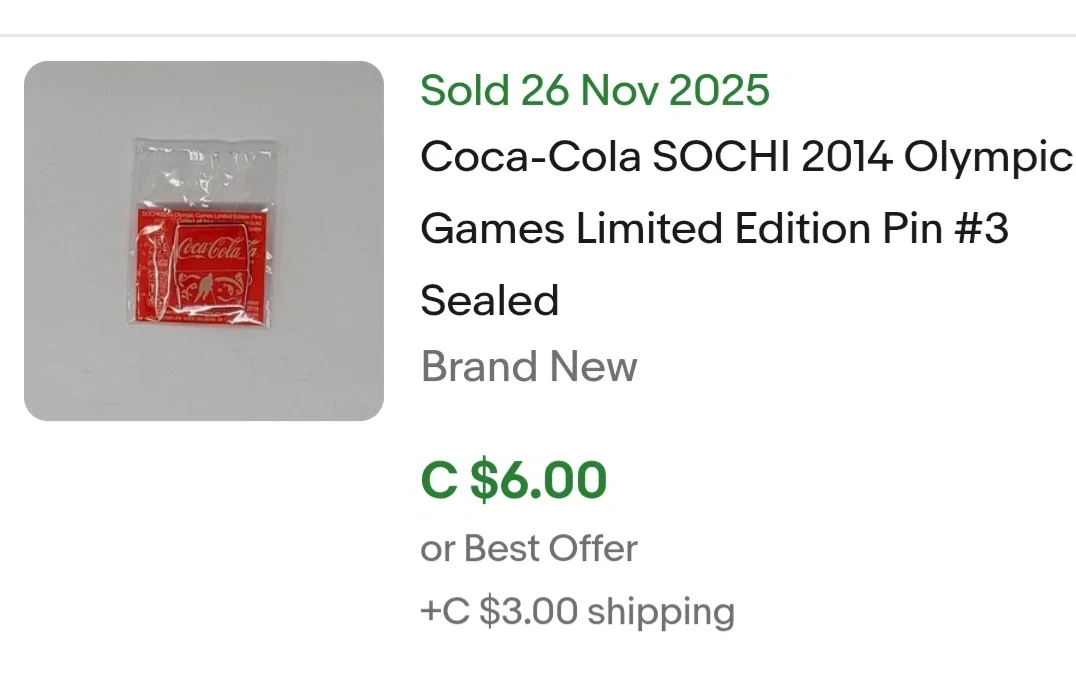Click the word "shipping" under the price

pos(661,611)
